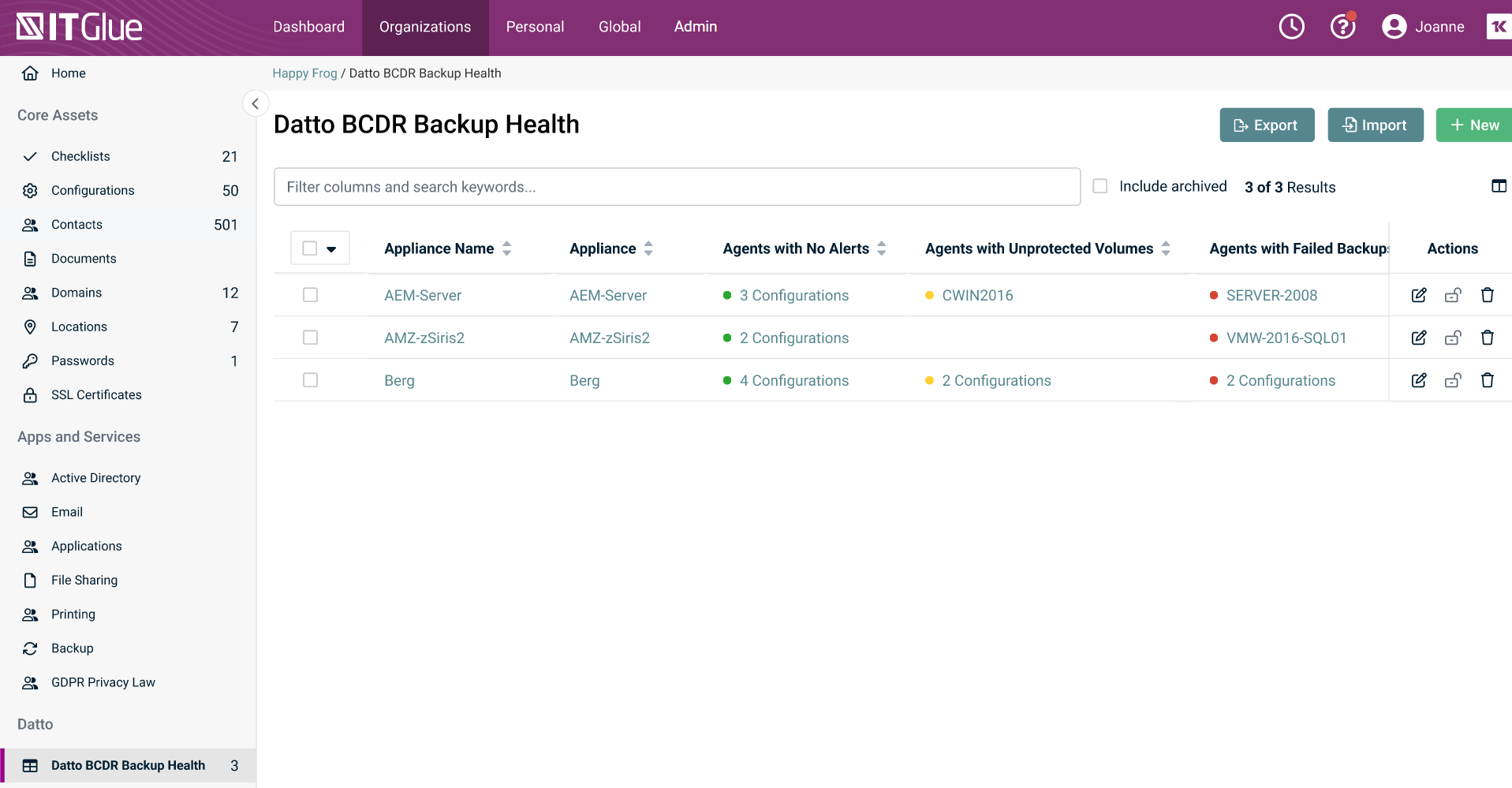
Task: Tick the checkbox on the Berg row
Action: pyautogui.click(x=310, y=379)
